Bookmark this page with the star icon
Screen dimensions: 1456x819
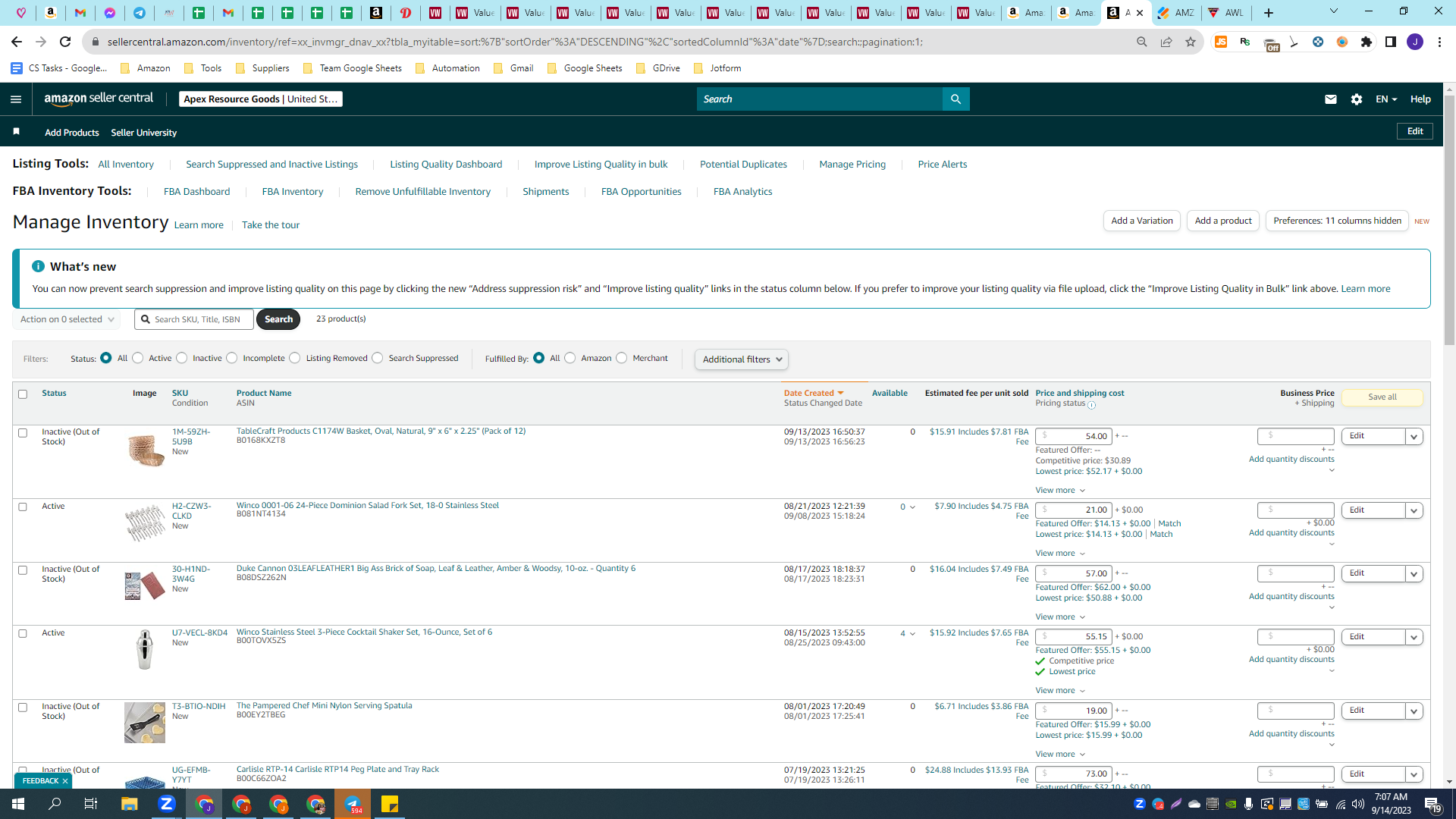pos(1191,42)
